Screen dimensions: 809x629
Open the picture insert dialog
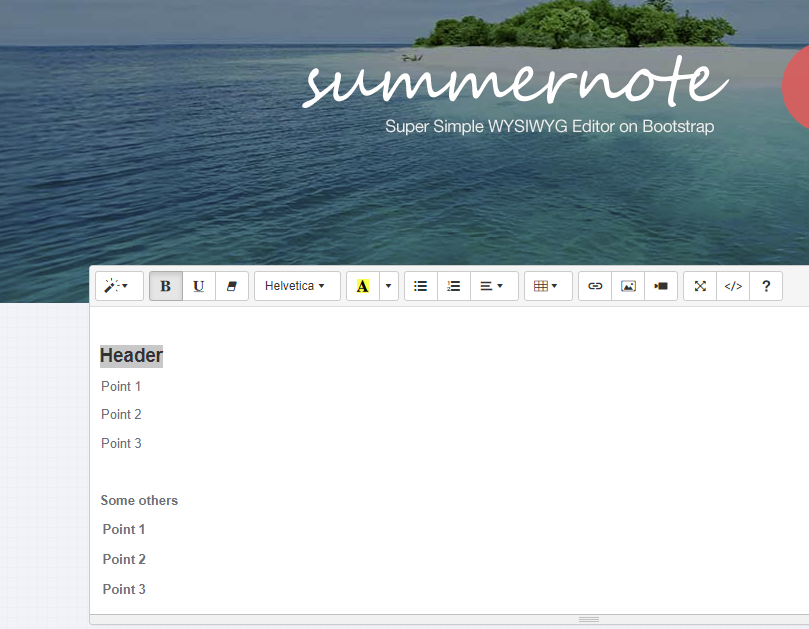click(628, 286)
